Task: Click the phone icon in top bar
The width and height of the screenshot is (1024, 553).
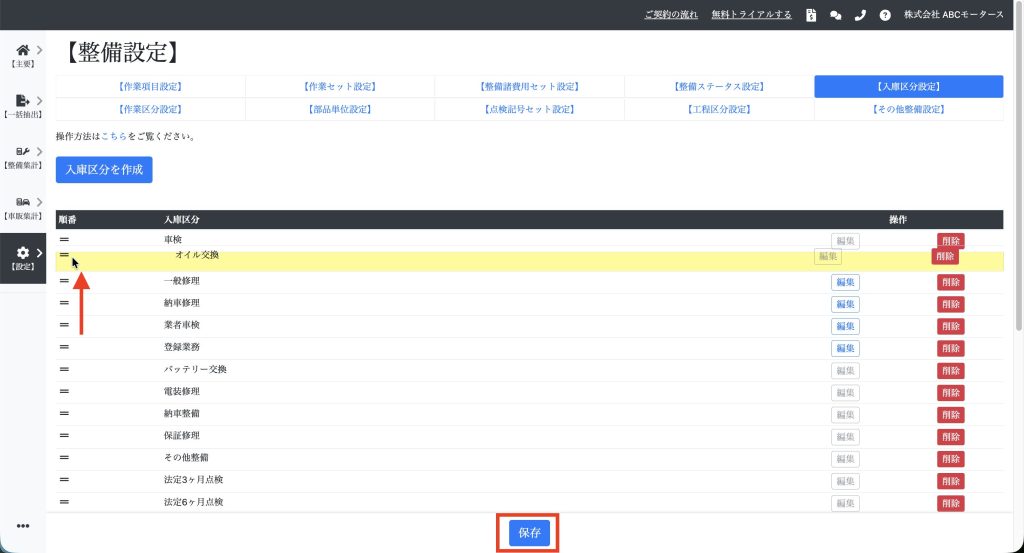Action: point(860,15)
